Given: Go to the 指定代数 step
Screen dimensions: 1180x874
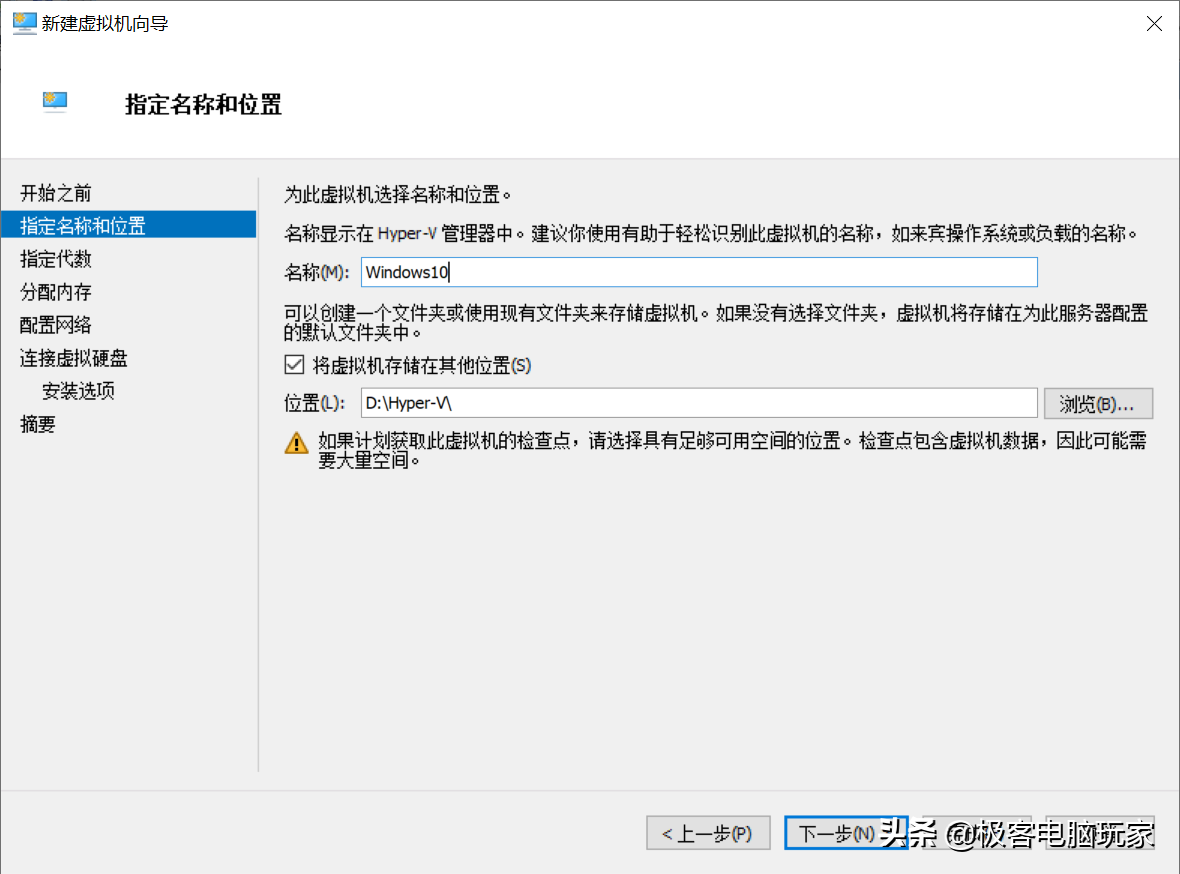Looking at the screenshot, I should click(x=56, y=259).
